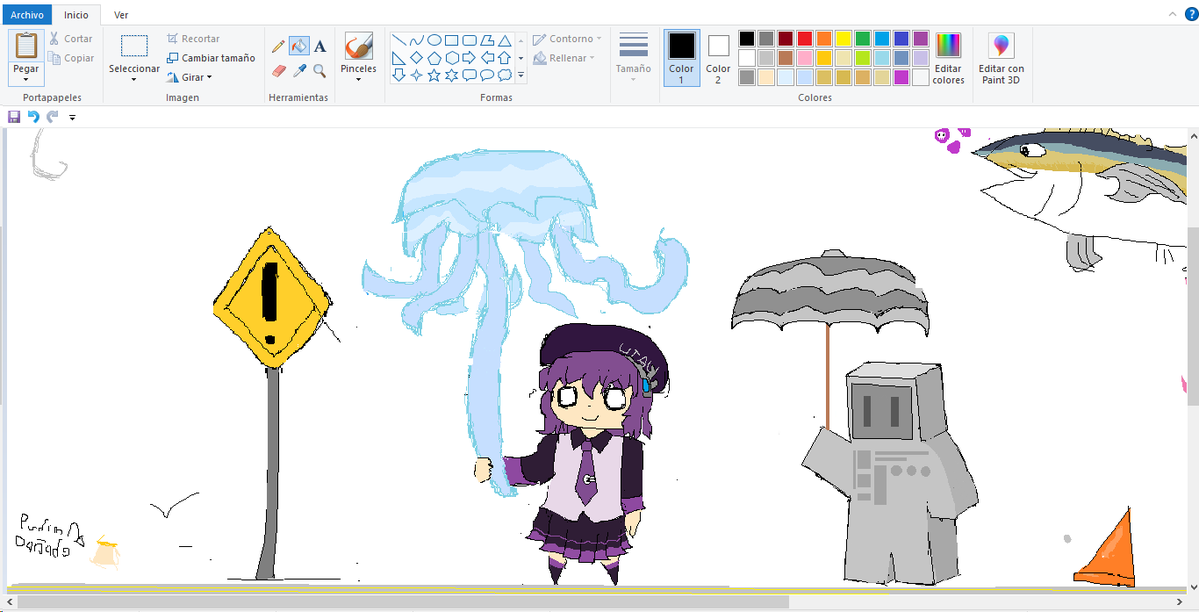
Task: Switch to the Ver tab
Action: pyautogui.click(x=121, y=15)
